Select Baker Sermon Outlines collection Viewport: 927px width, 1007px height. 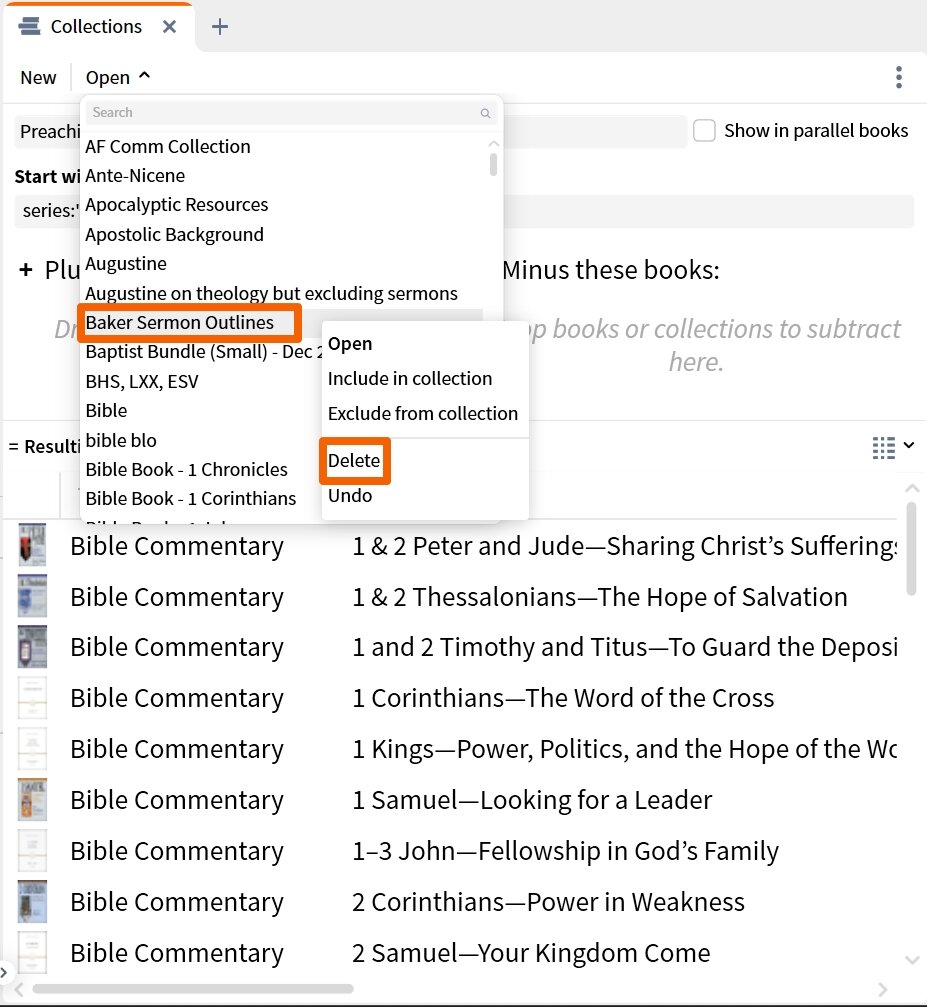(179, 322)
